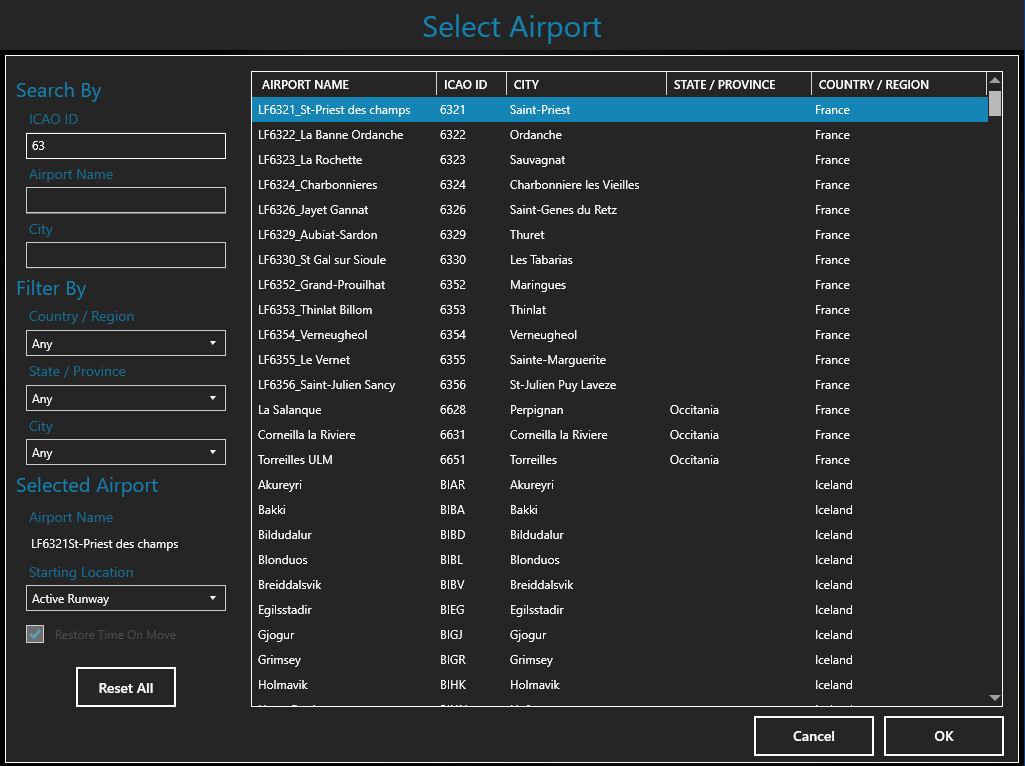Select the La Salanque airport row

[x=619, y=410]
